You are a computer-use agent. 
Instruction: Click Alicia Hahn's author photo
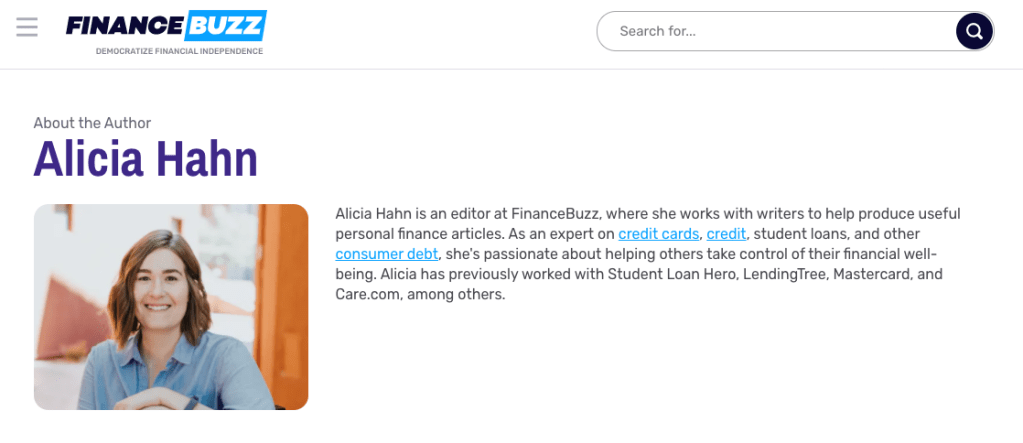tap(171, 307)
